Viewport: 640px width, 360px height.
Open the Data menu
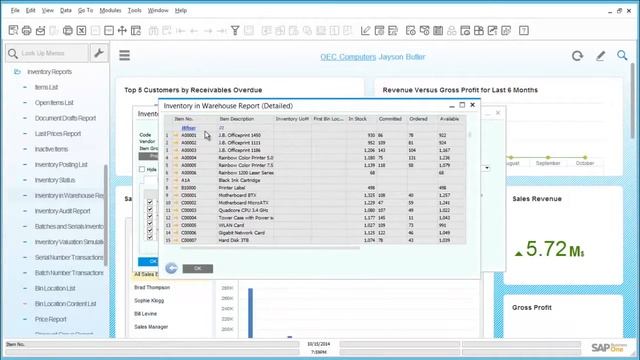point(66,10)
